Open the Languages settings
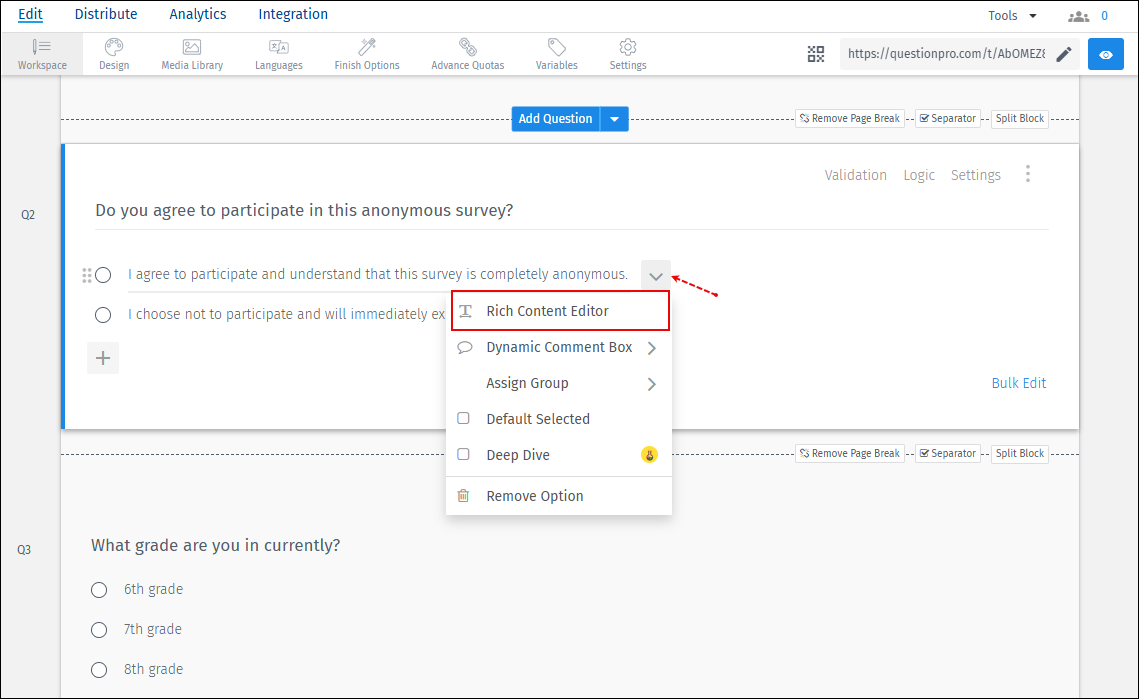Image resolution: width=1139 pixels, height=699 pixels. click(x=278, y=54)
